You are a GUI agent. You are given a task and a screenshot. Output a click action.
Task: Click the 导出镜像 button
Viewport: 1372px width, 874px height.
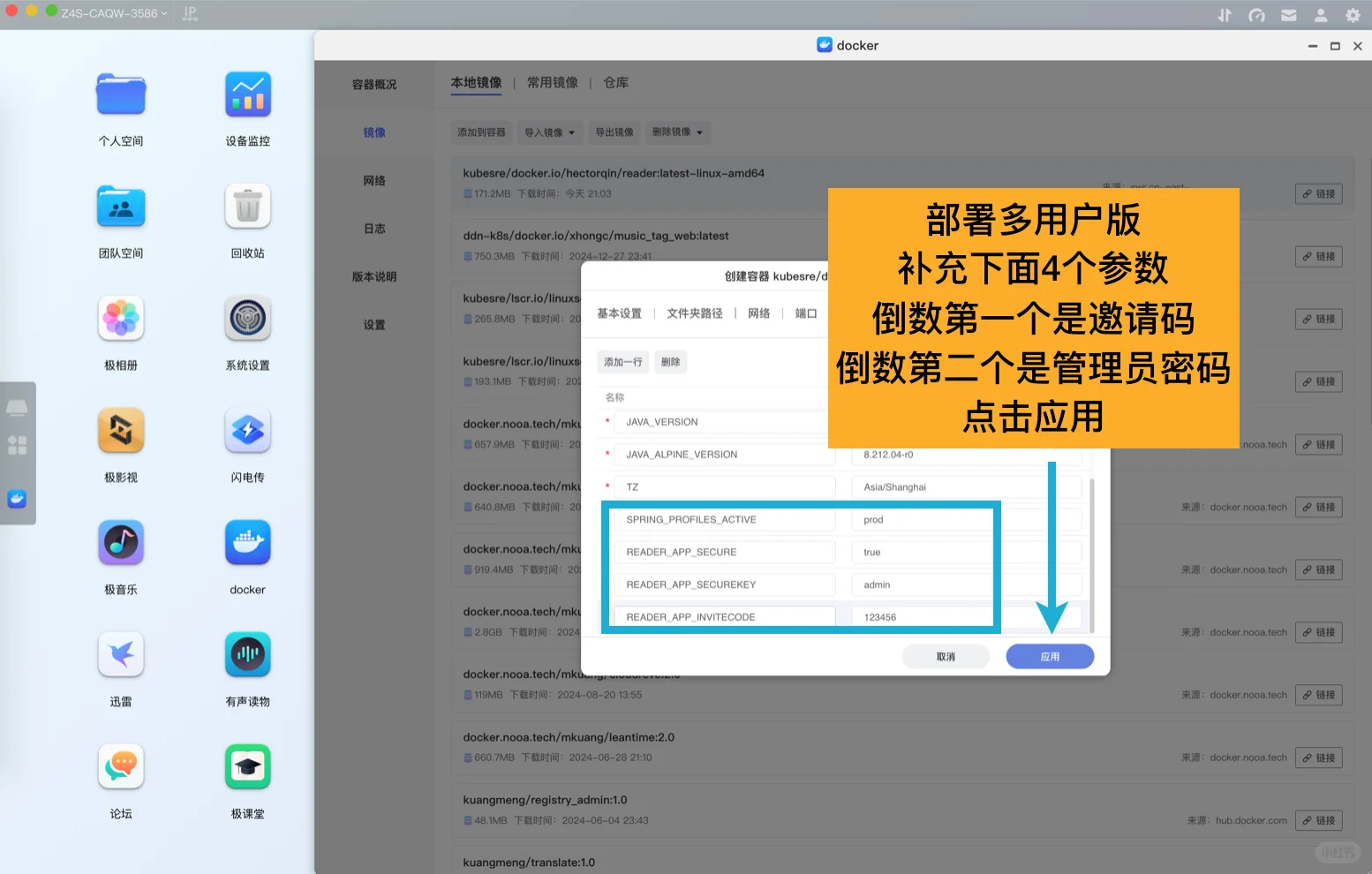(x=614, y=132)
